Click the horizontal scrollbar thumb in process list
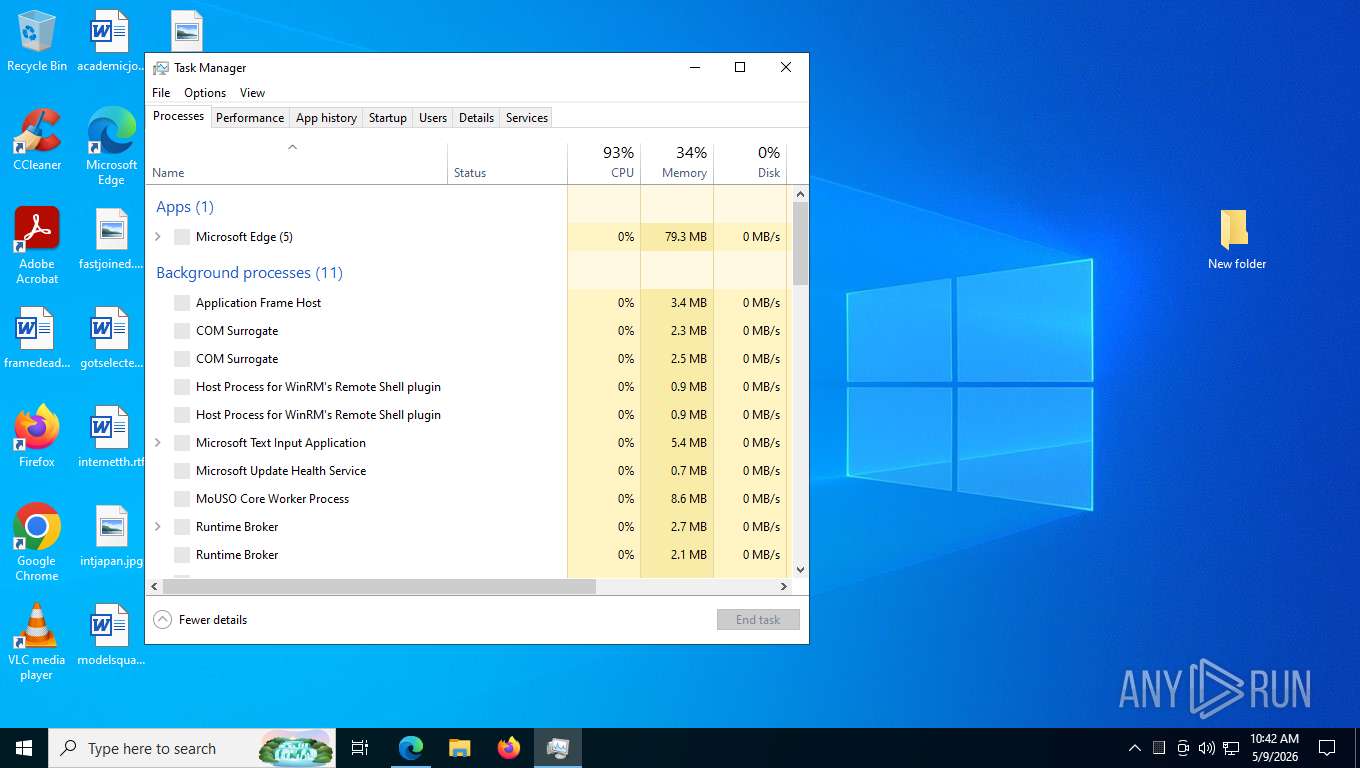This screenshot has height=768, width=1360. coord(379,587)
